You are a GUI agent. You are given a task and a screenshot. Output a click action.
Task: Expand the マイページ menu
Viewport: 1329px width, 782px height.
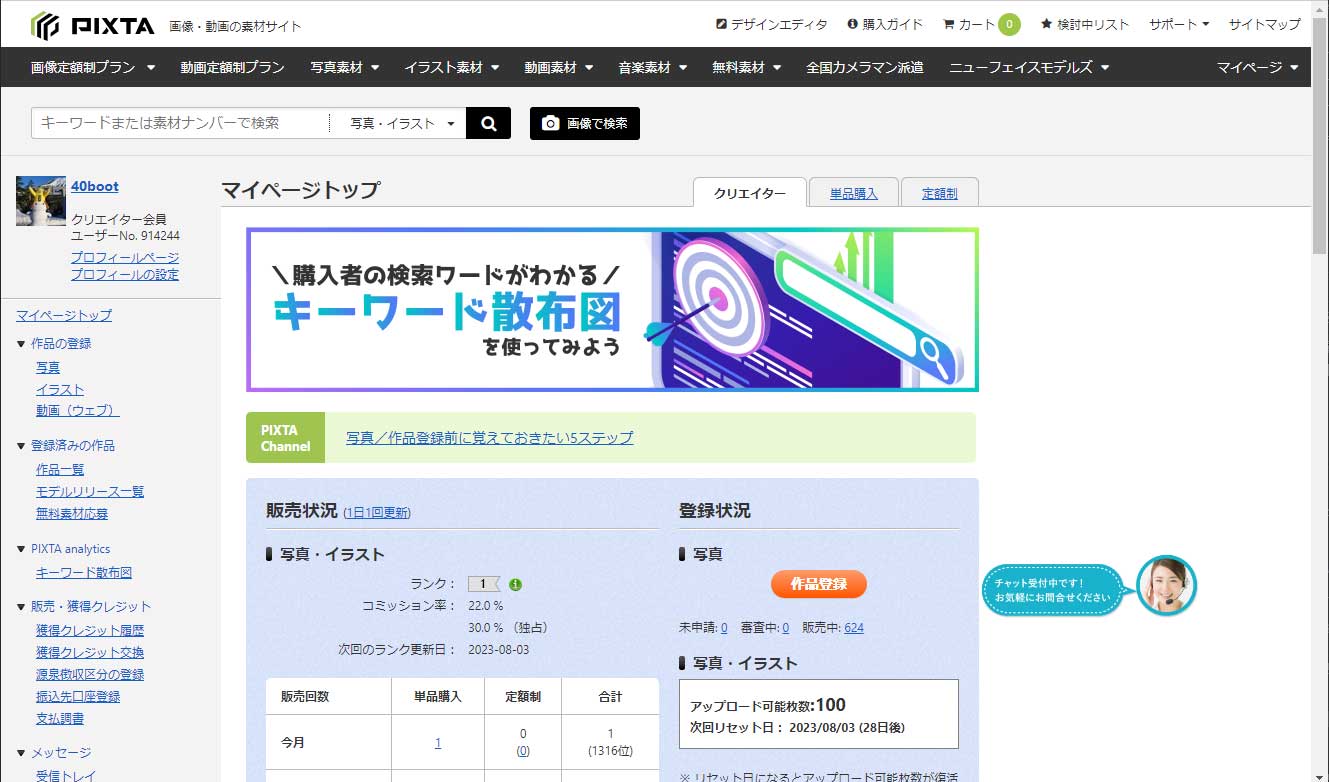[x=1257, y=67]
